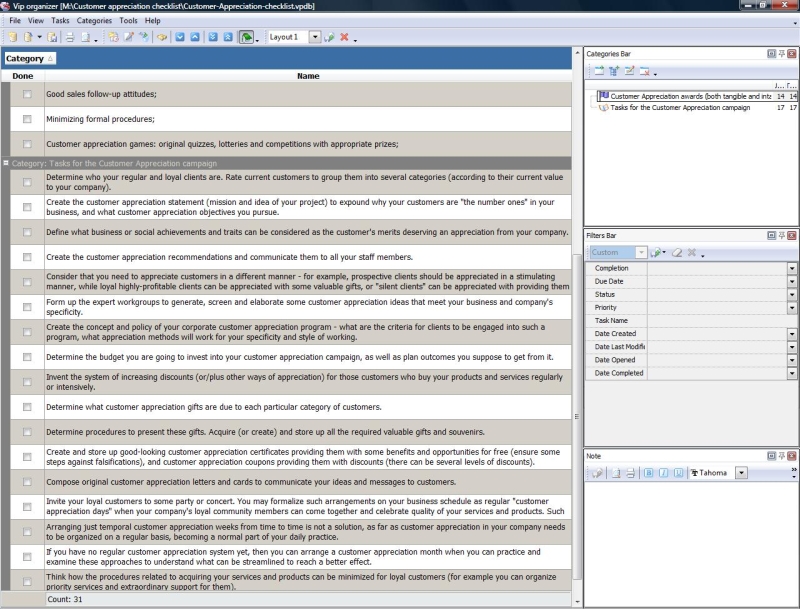The height and width of the screenshot is (609, 800).
Task: Toggle Underline in the Note toolbar
Action: [679, 473]
